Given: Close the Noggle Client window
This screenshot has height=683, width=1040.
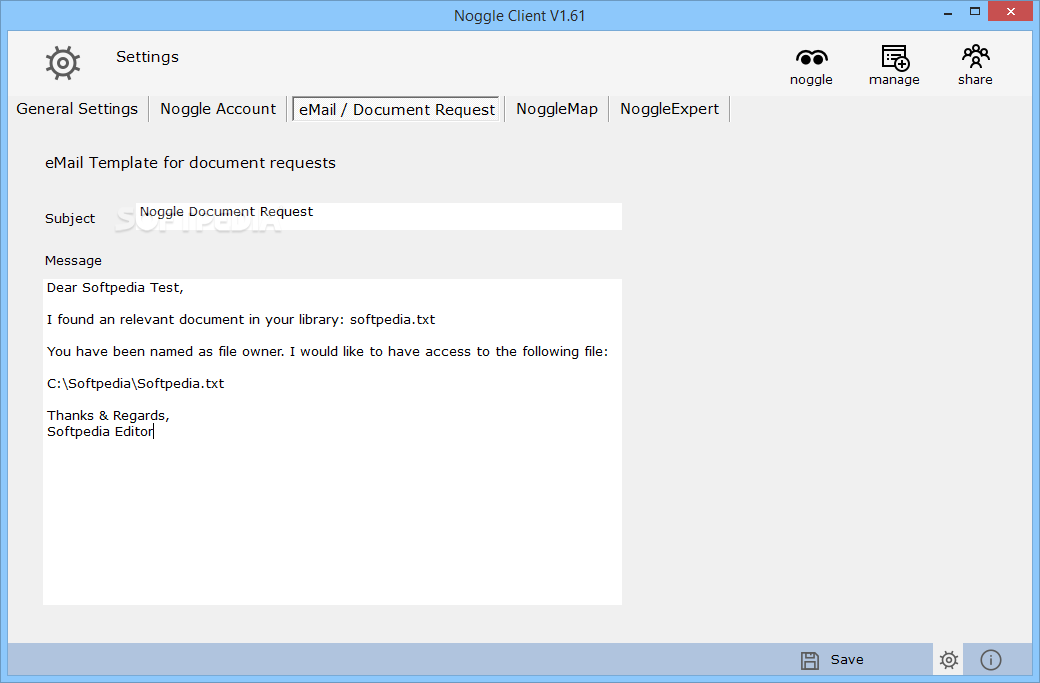Looking at the screenshot, I should click(1011, 11).
